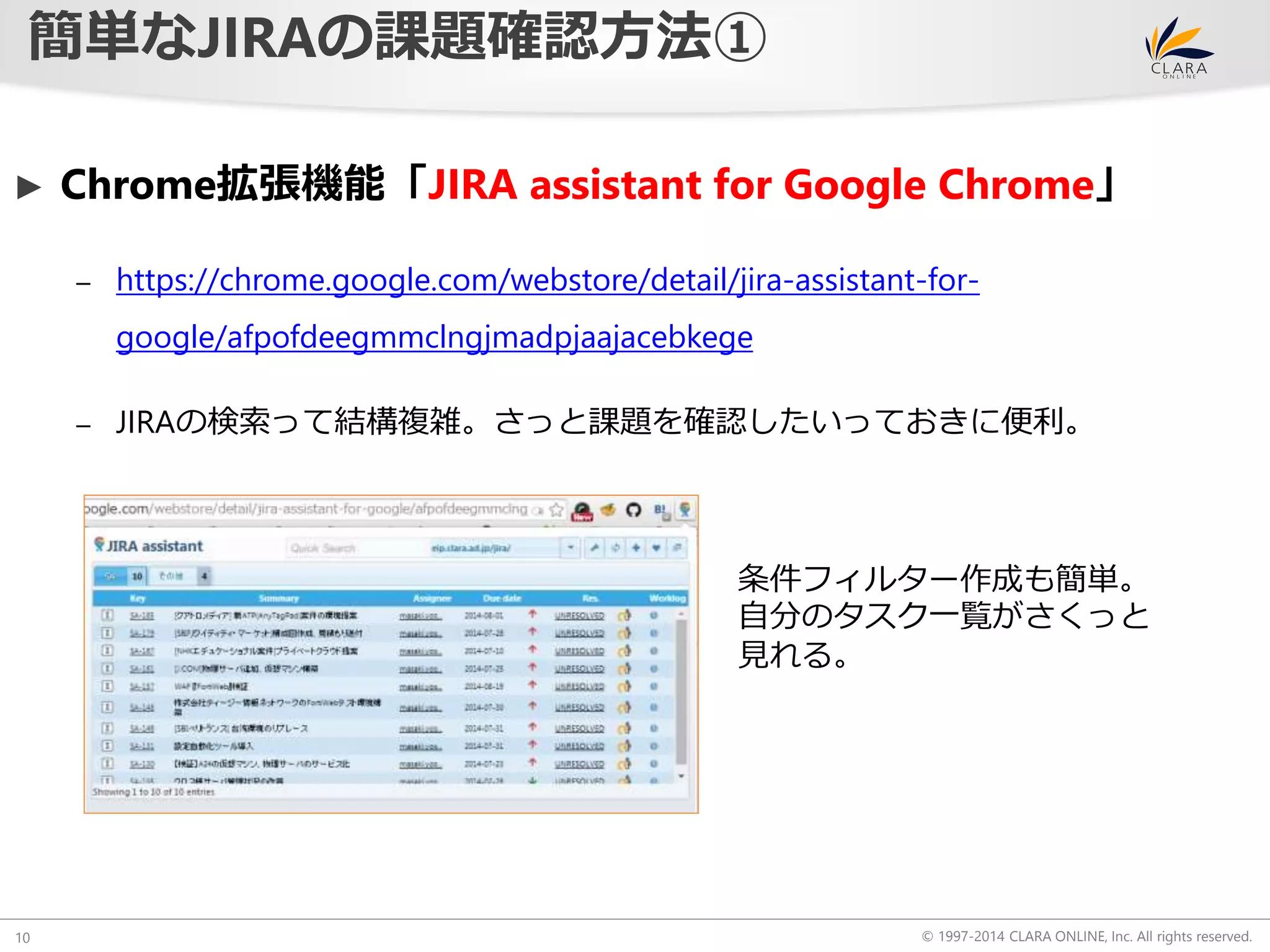Click action icon on the 2014-07-23 row

624,764
